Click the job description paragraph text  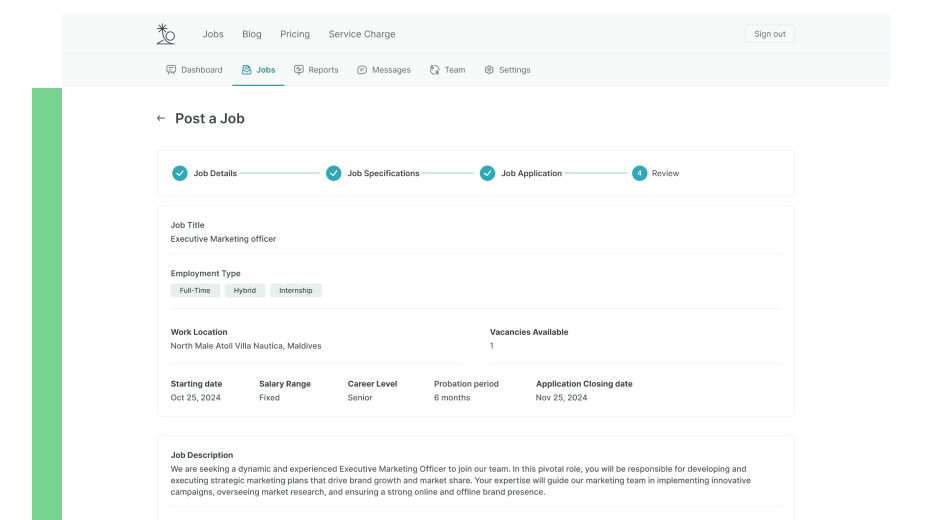[x=461, y=481]
